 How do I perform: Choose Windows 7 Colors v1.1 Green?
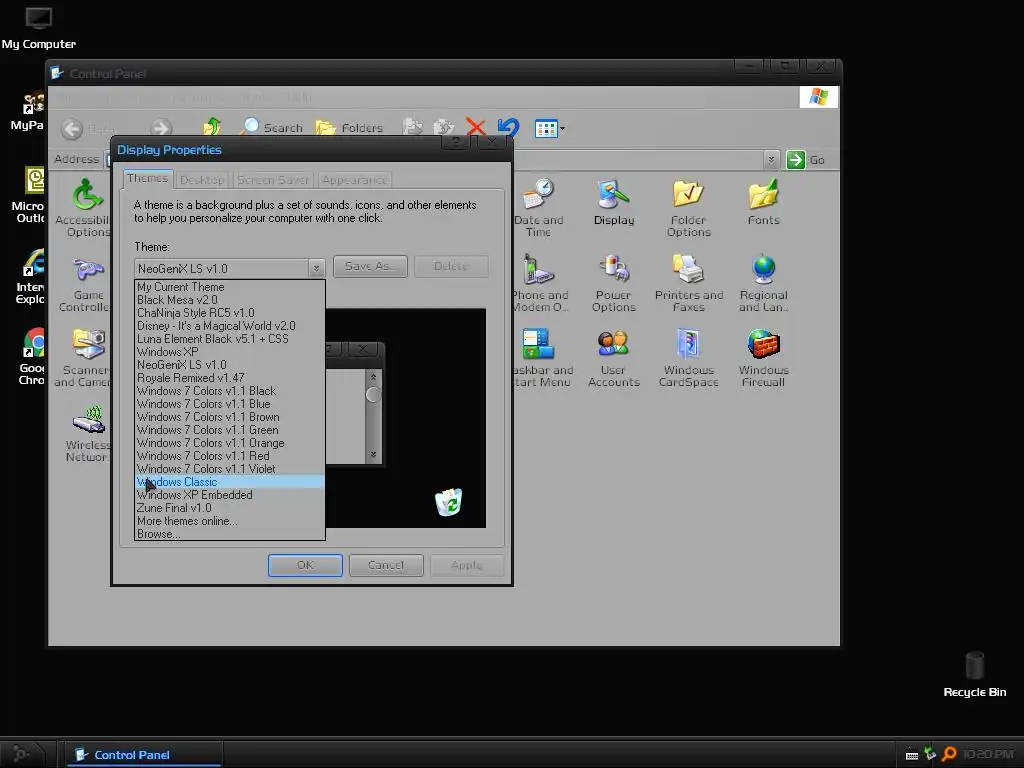(x=229, y=430)
